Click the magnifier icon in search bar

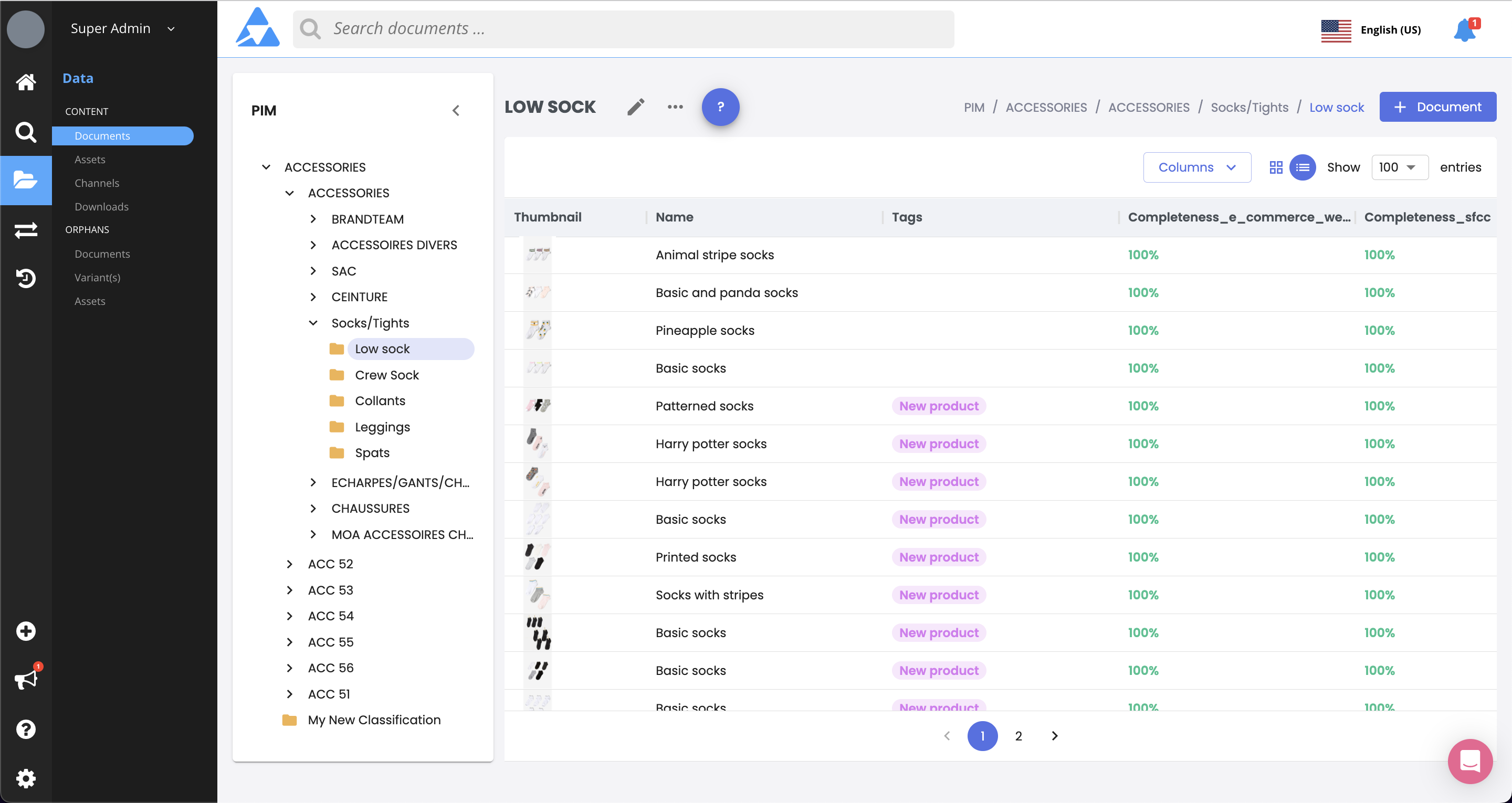click(310, 29)
